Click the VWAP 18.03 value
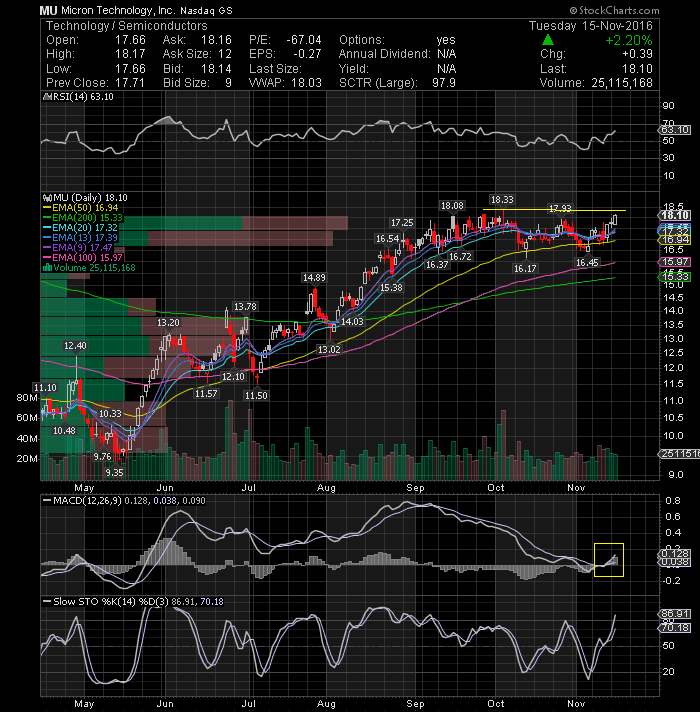The width and height of the screenshot is (700, 712). 306,83
